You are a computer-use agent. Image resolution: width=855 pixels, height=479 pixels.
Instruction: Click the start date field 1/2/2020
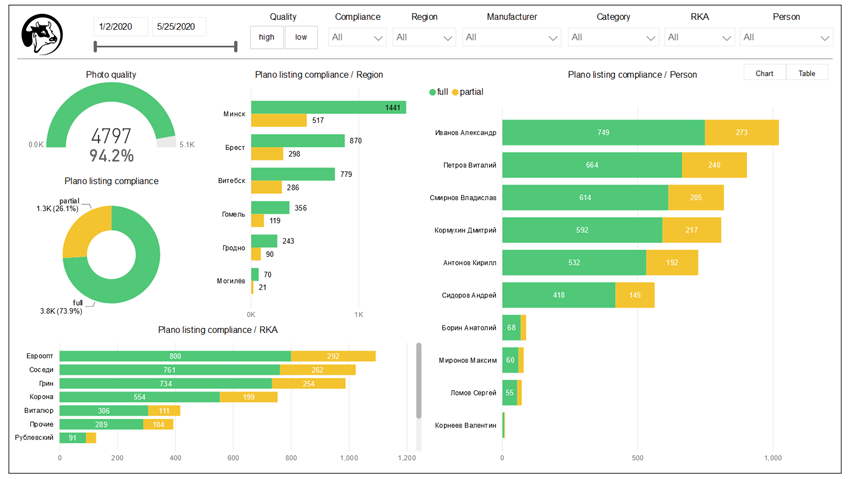coord(120,27)
